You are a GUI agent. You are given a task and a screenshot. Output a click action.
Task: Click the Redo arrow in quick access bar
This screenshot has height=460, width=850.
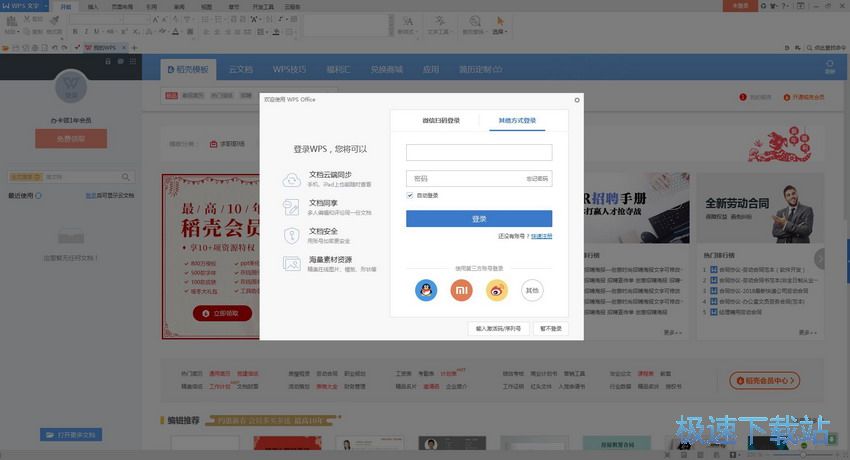pyautogui.click(x=65, y=48)
